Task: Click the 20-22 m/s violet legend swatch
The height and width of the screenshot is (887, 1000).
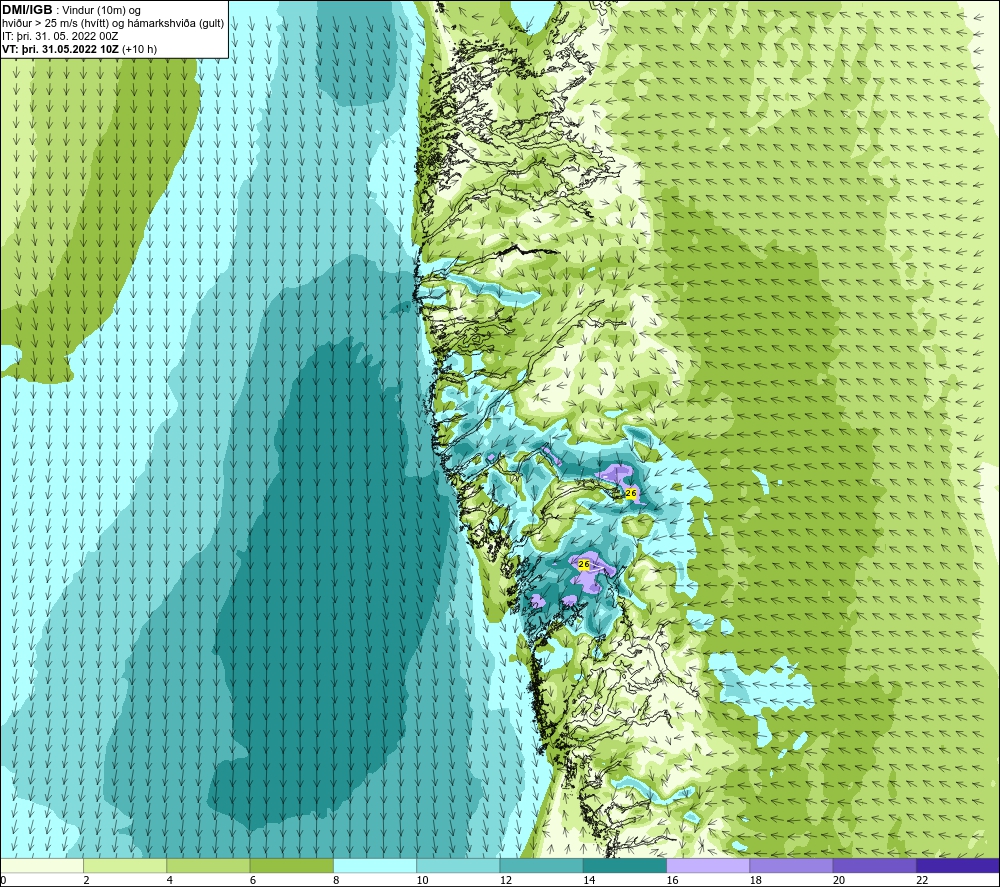Action: pyautogui.click(x=874, y=865)
